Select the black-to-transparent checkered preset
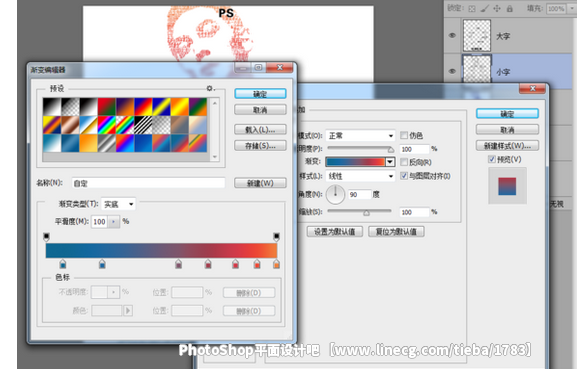587x369 pixels. 70,107
